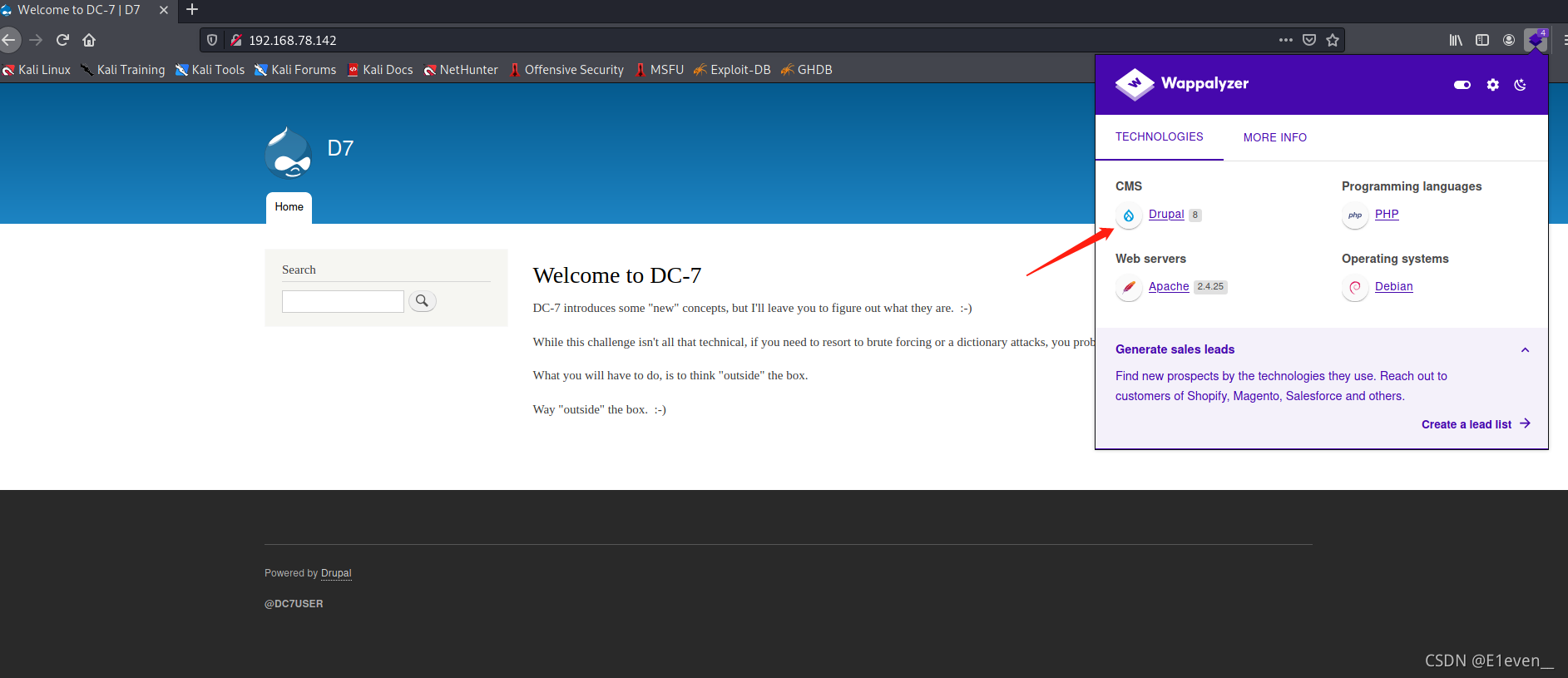The image size is (1568, 678).
Task: Select the TECHNOLOGIES tab
Action: click(1159, 136)
